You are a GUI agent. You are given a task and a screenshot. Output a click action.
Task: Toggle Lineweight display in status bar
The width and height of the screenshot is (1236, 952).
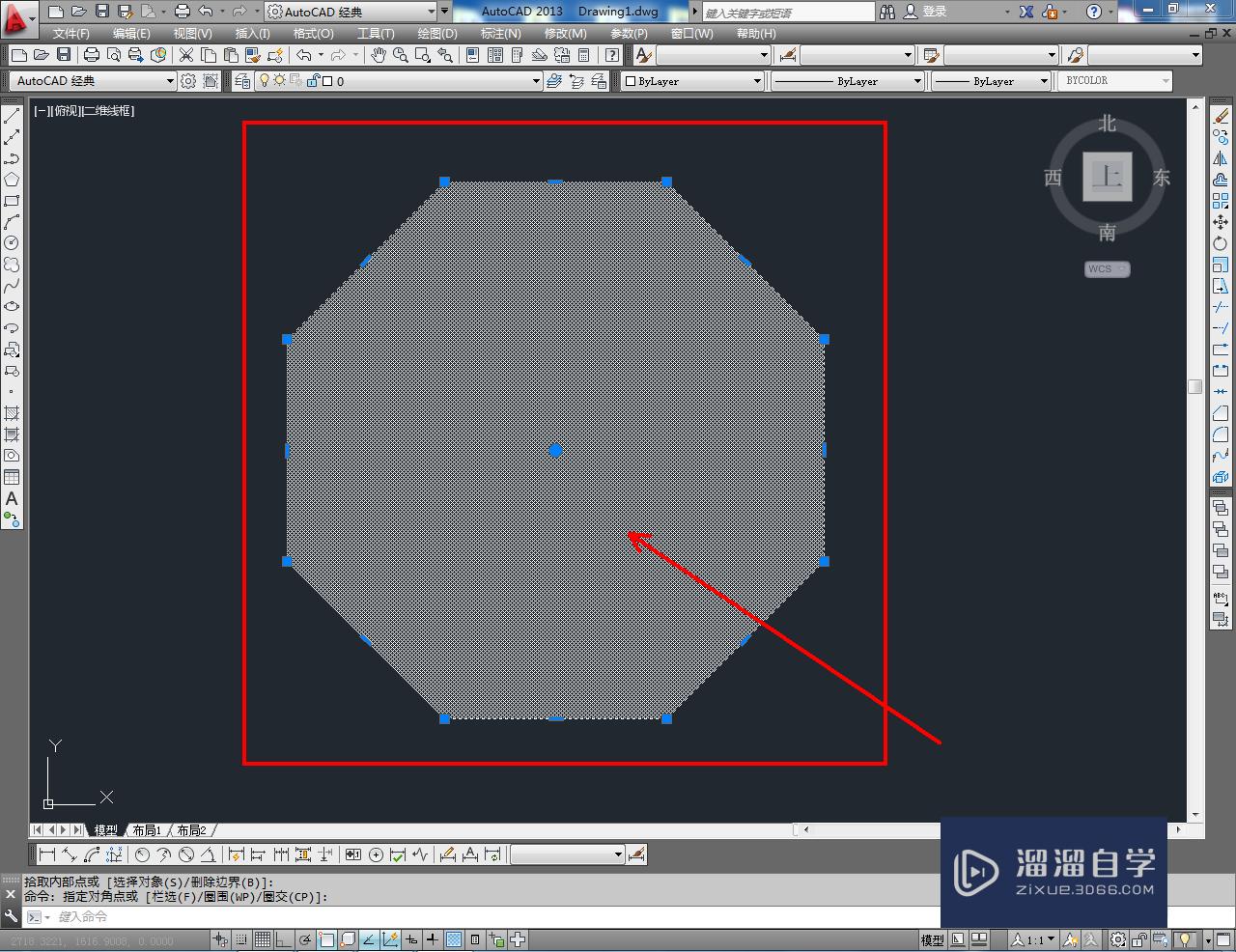[433, 939]
